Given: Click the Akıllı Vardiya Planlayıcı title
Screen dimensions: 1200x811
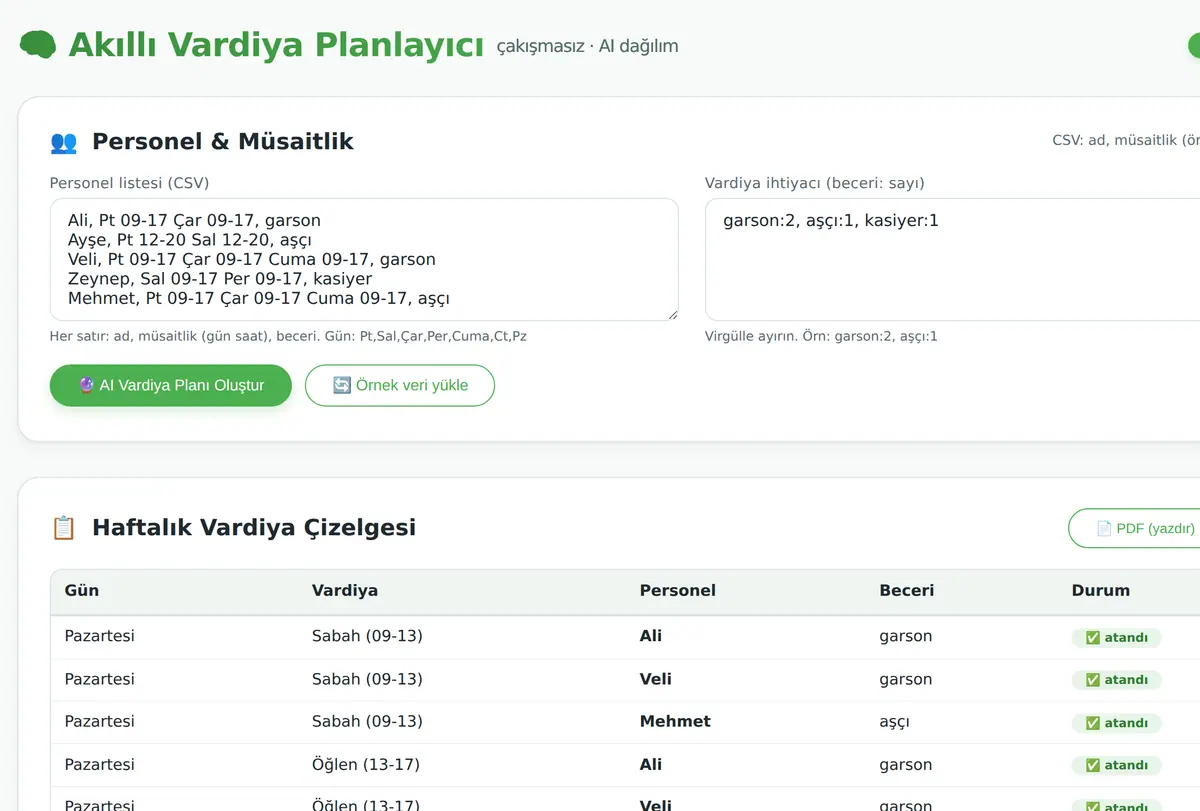Looking at the screenshot, I should pyautogui.click(x=276, y=45).
